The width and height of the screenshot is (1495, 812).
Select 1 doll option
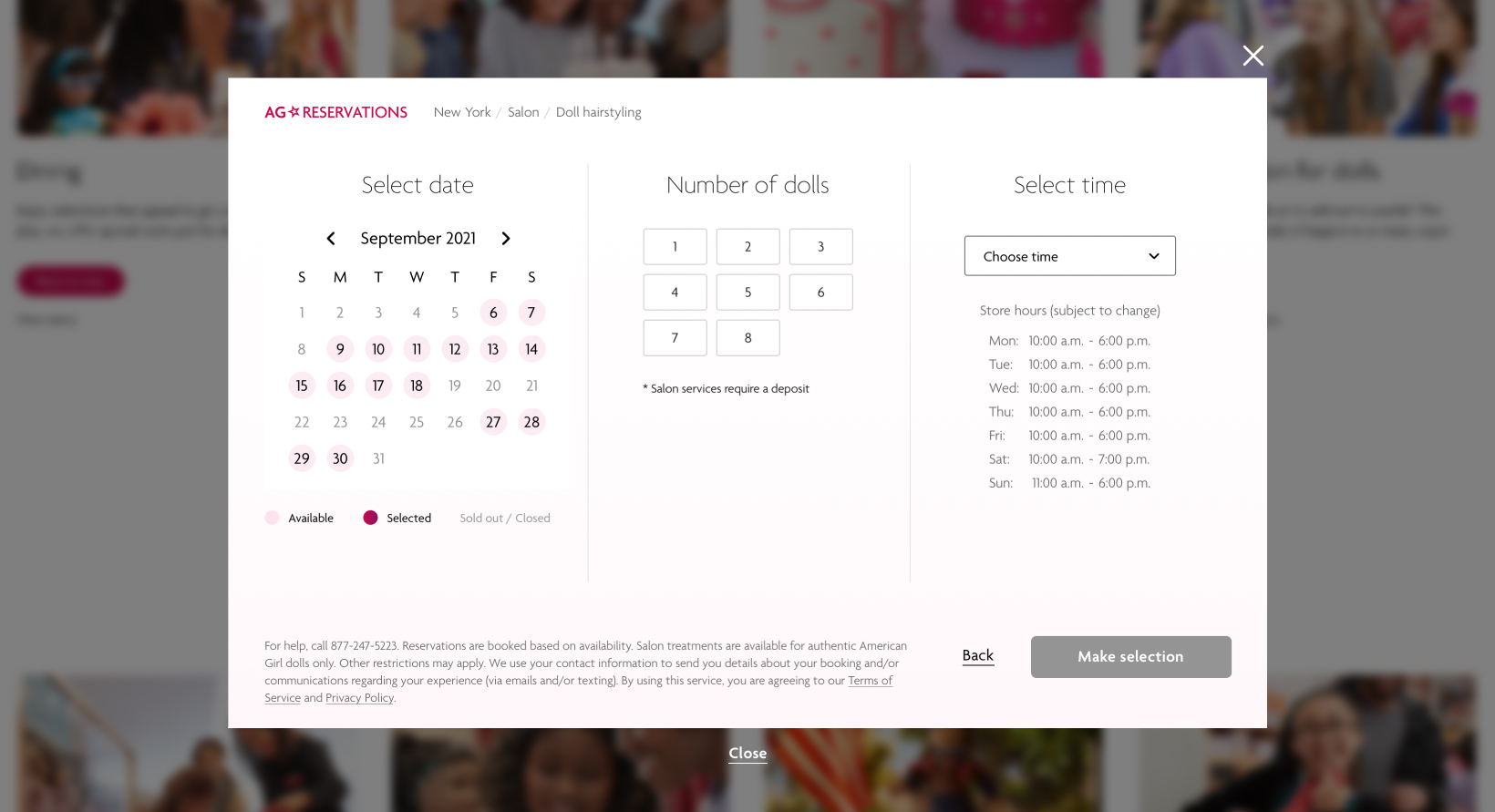(675, 247)
